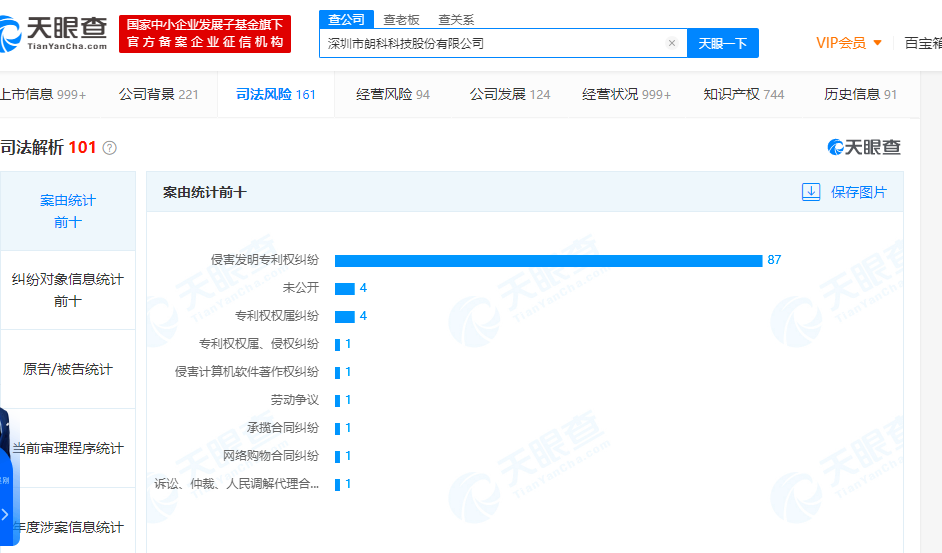Open the VIP会员 dropdown arrow

click(877, 43)
